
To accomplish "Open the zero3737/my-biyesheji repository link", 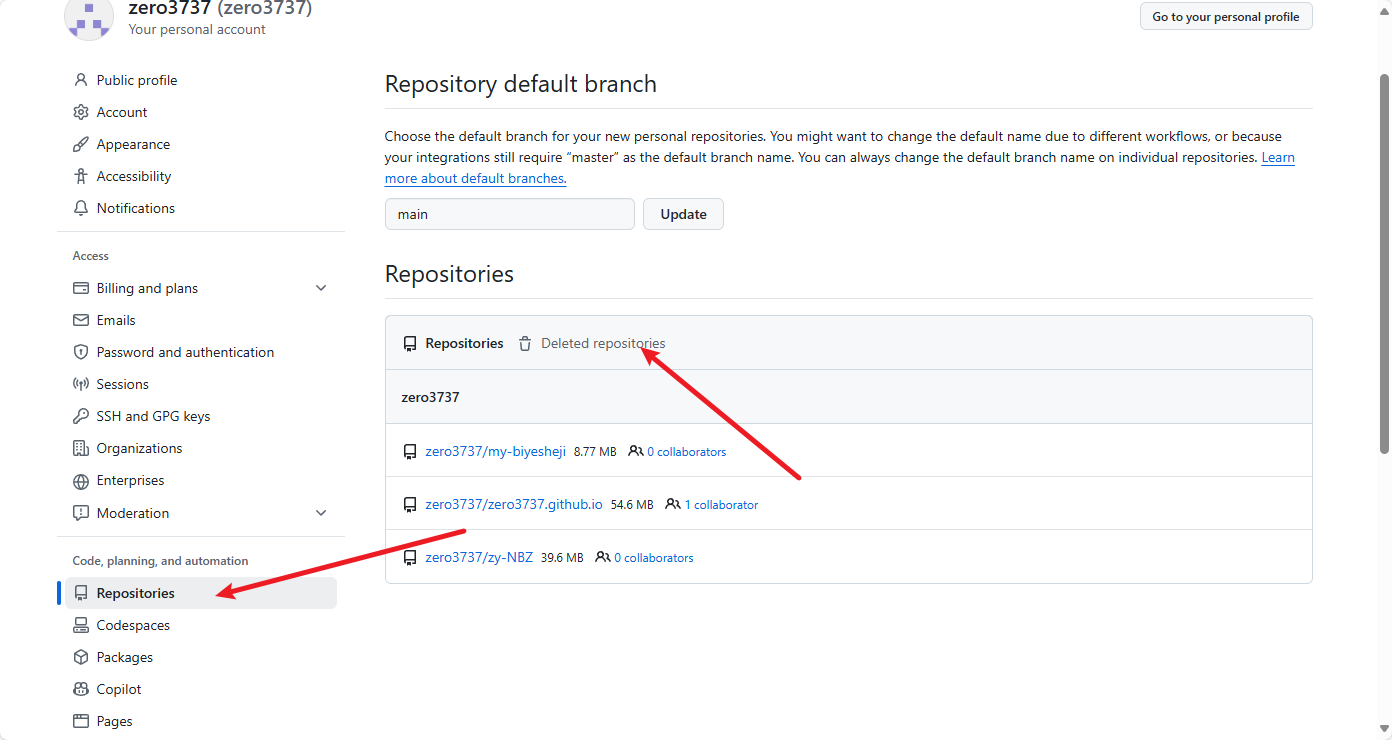I will click(x=495, y=451).
